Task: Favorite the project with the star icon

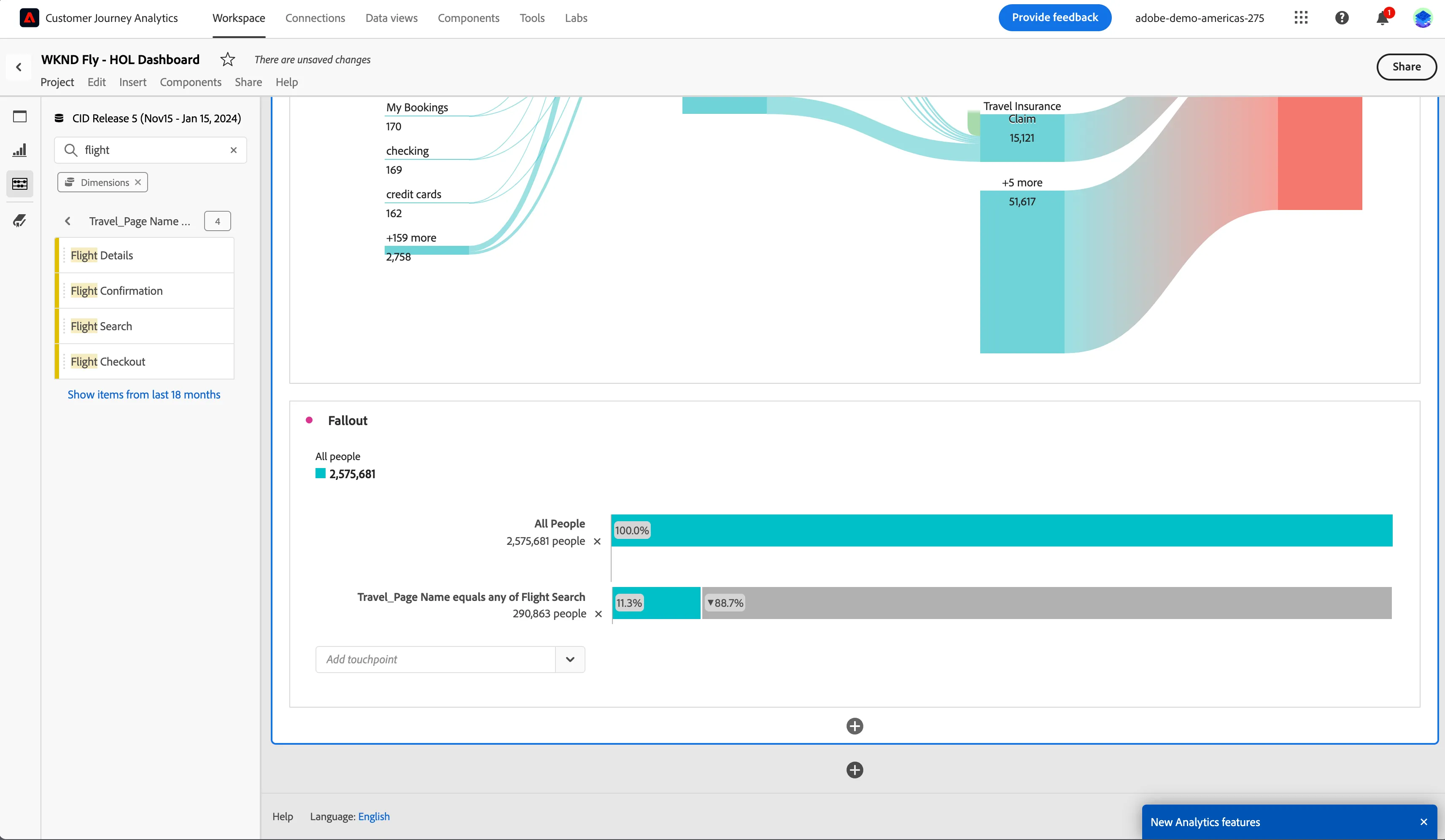Action: coord(228,59)
